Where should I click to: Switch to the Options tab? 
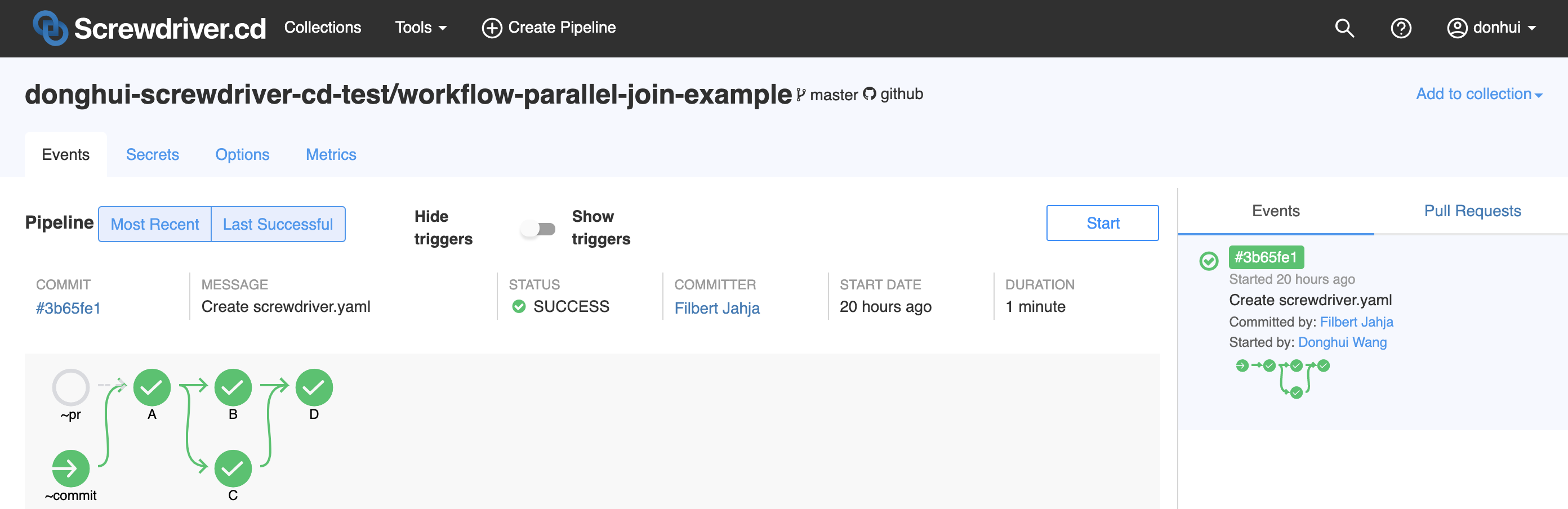242,155
